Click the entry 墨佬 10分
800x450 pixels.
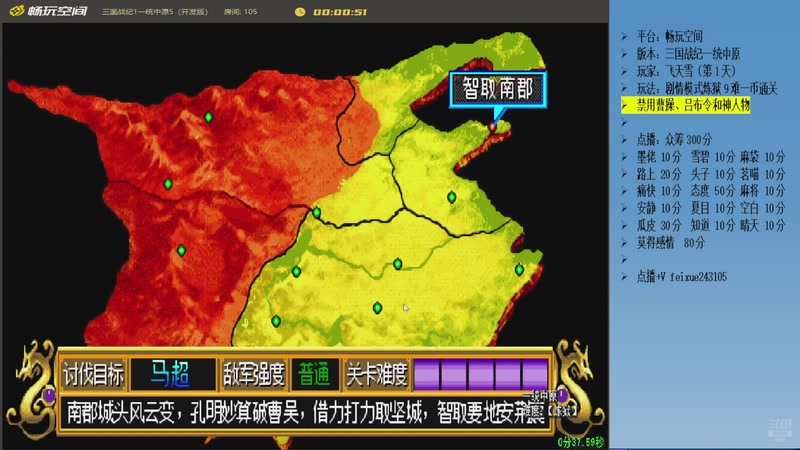659,157
